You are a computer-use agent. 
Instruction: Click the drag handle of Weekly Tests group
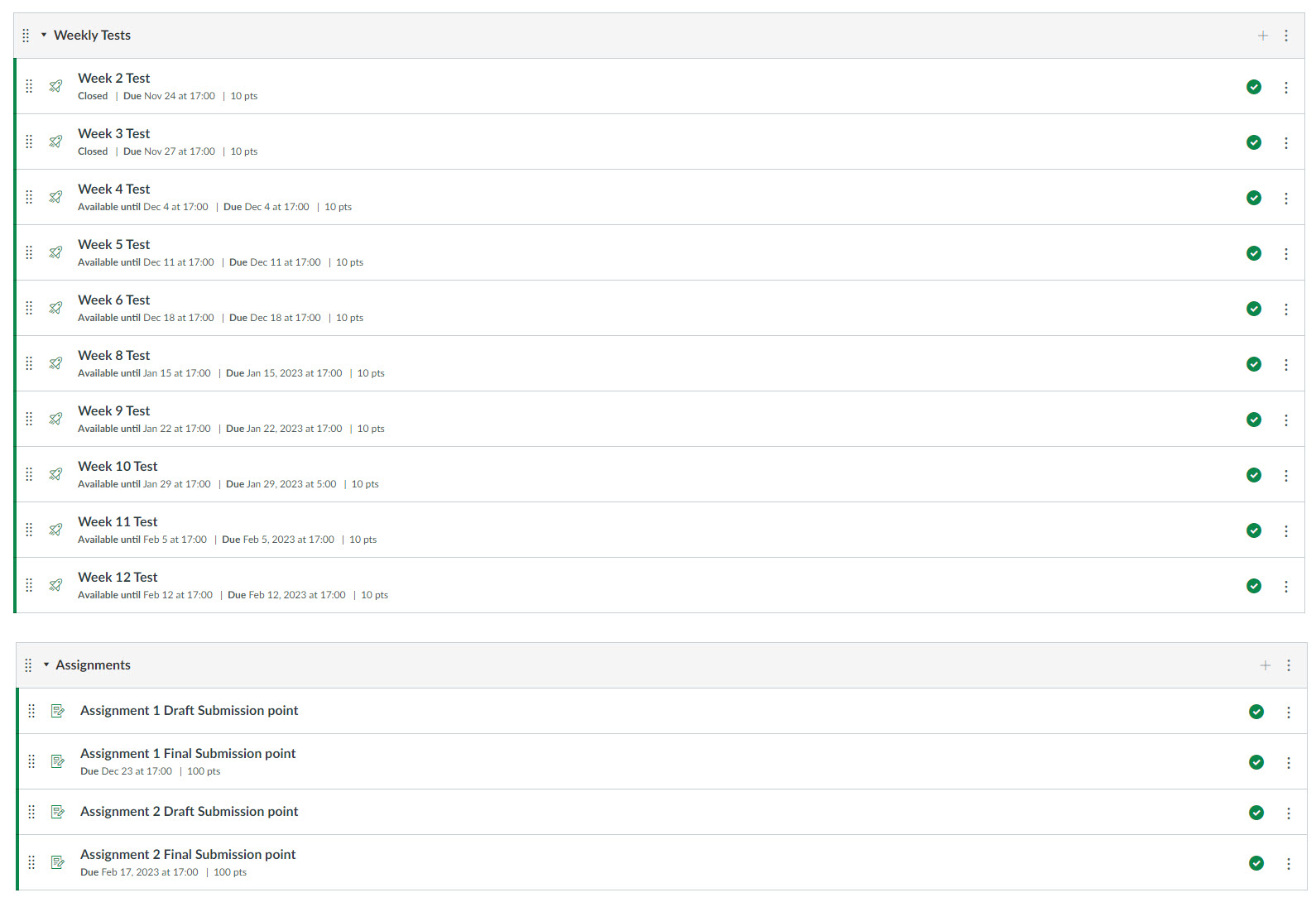(x=26, y=36)
